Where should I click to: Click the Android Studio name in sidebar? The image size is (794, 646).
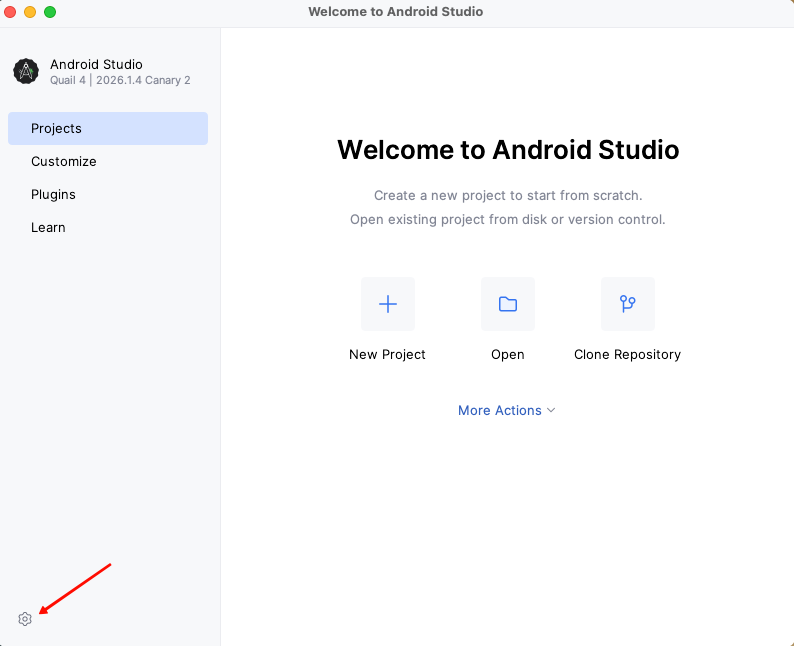coord(96,64)
